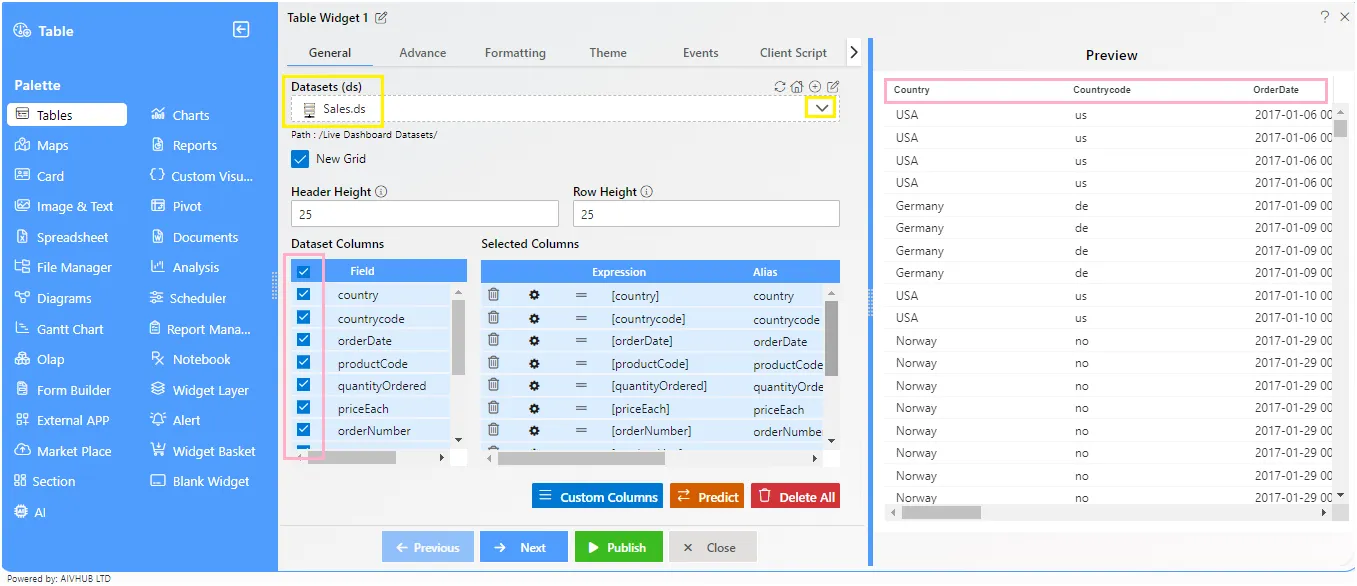
Task: Open settings gear for [countrycode] column
Action: click(x=534, y=319)
